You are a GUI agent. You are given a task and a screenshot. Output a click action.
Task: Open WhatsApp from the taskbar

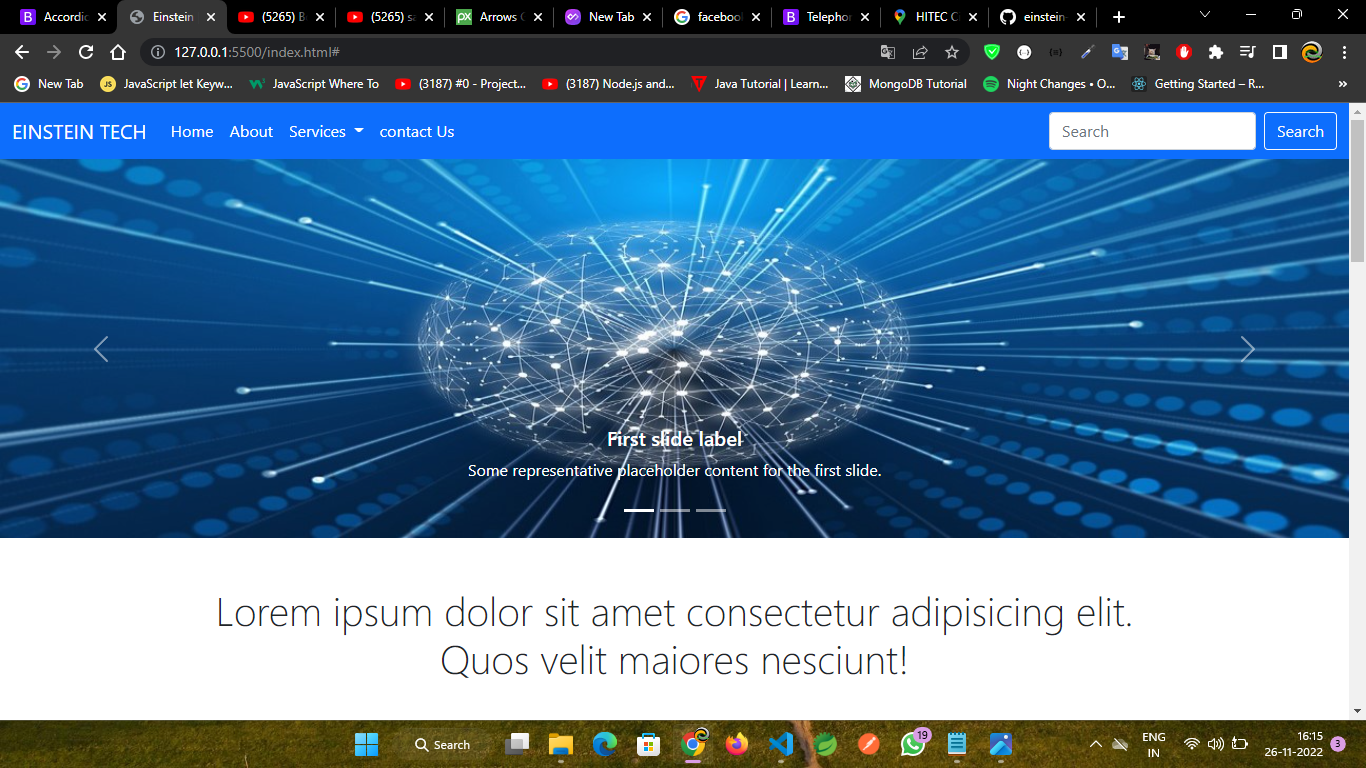[x=913, y=744]
